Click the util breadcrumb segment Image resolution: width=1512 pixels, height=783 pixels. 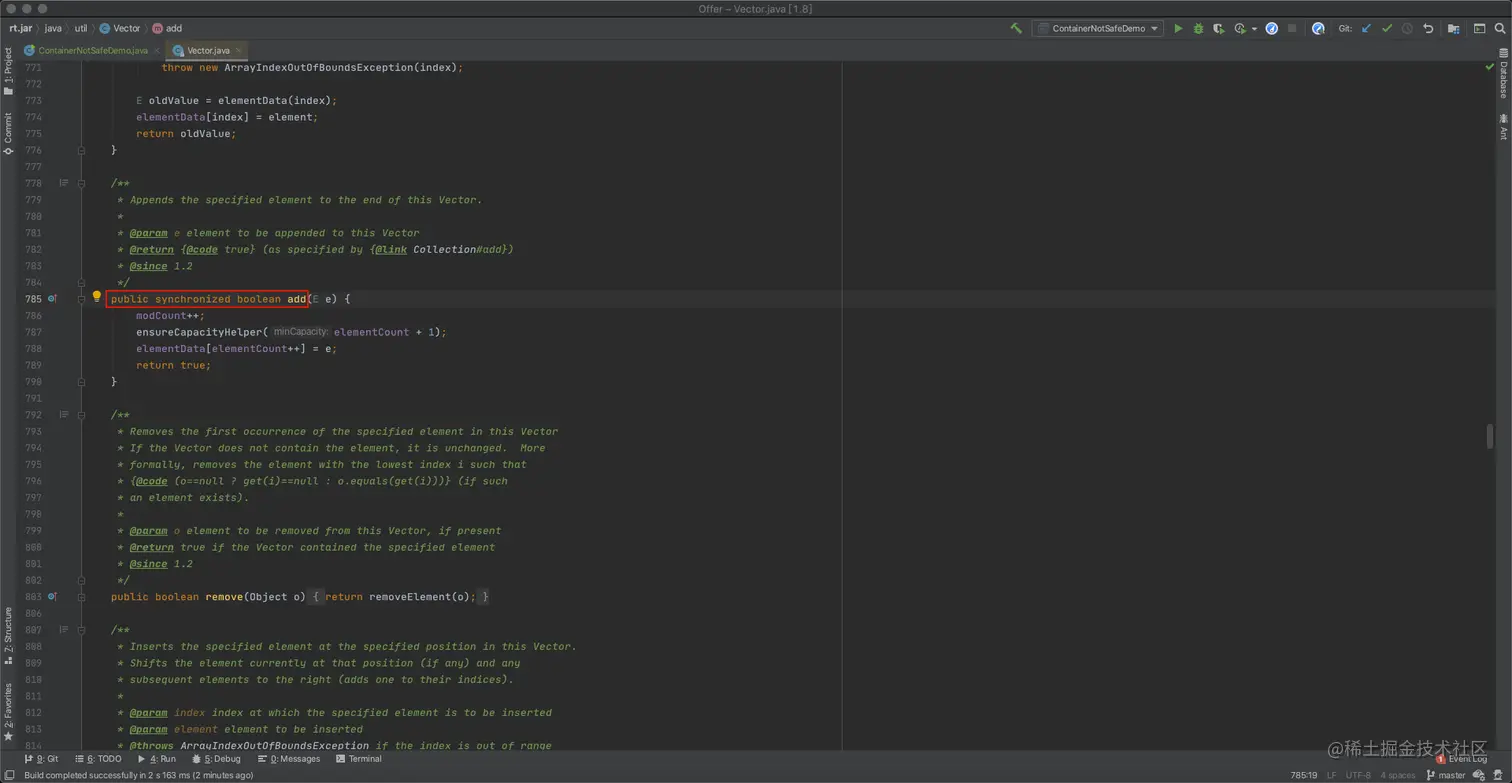coord(81,28)
